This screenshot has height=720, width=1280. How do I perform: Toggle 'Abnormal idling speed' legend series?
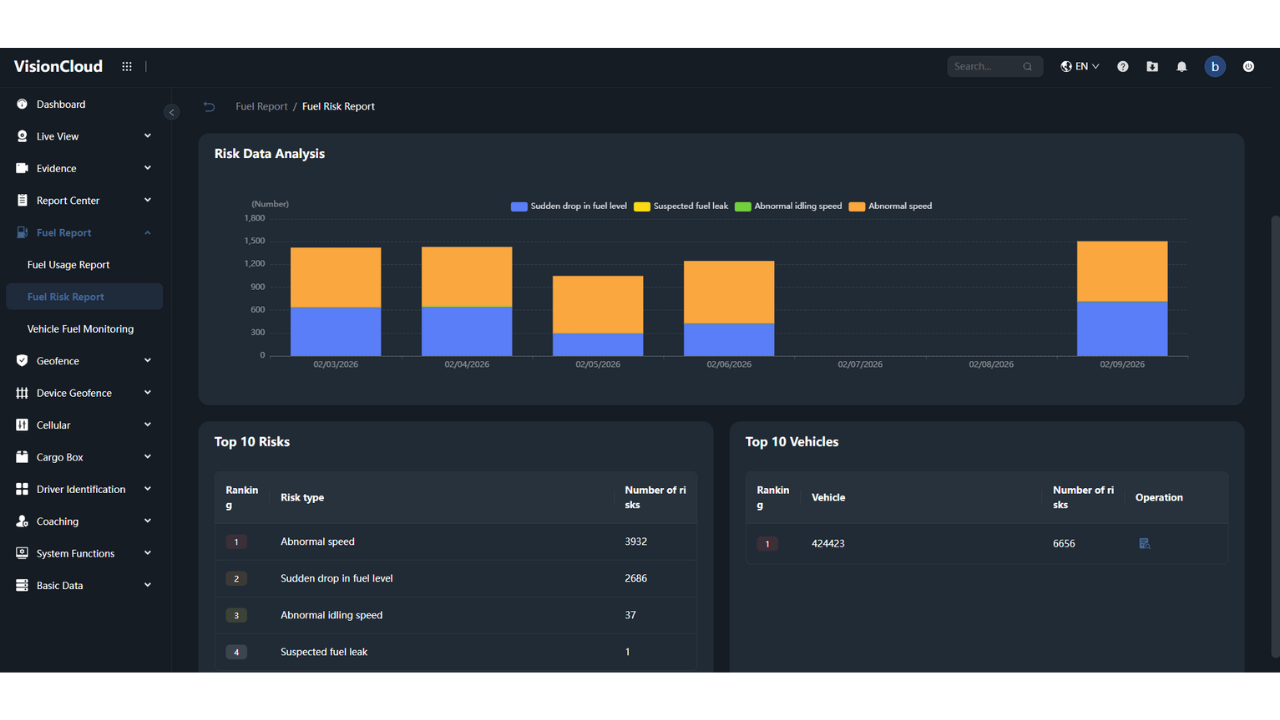click(788, 207)
